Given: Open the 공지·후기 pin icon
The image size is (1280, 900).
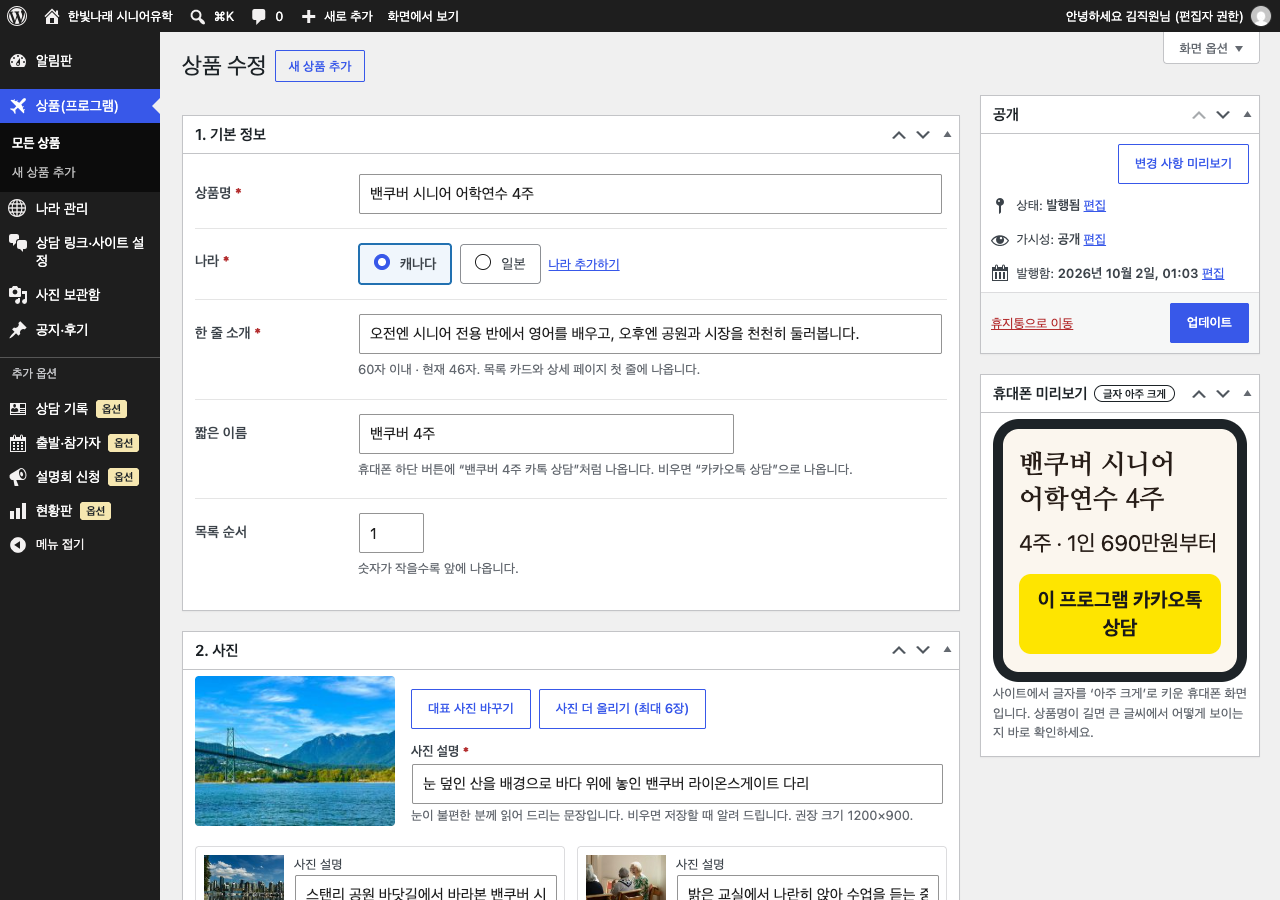Looking at the screenshot, I should pos(18,329).
